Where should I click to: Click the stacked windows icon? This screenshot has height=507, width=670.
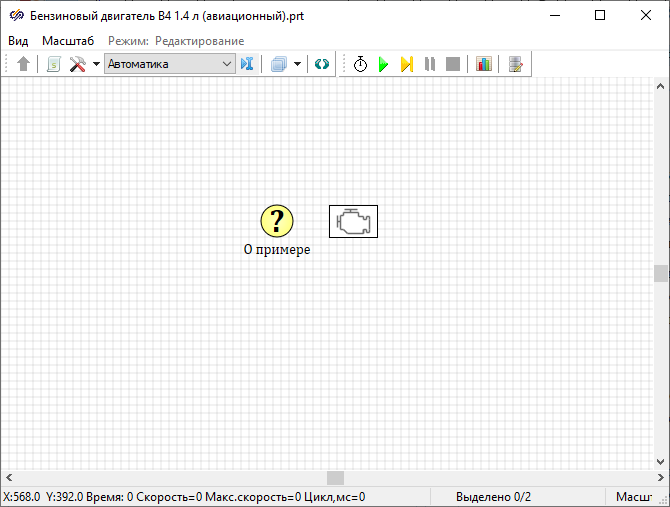(279, 64)
